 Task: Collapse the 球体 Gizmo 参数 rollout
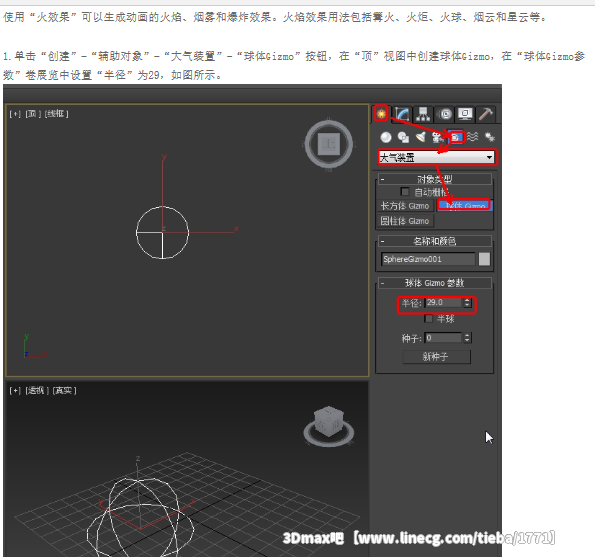point(435,283)
